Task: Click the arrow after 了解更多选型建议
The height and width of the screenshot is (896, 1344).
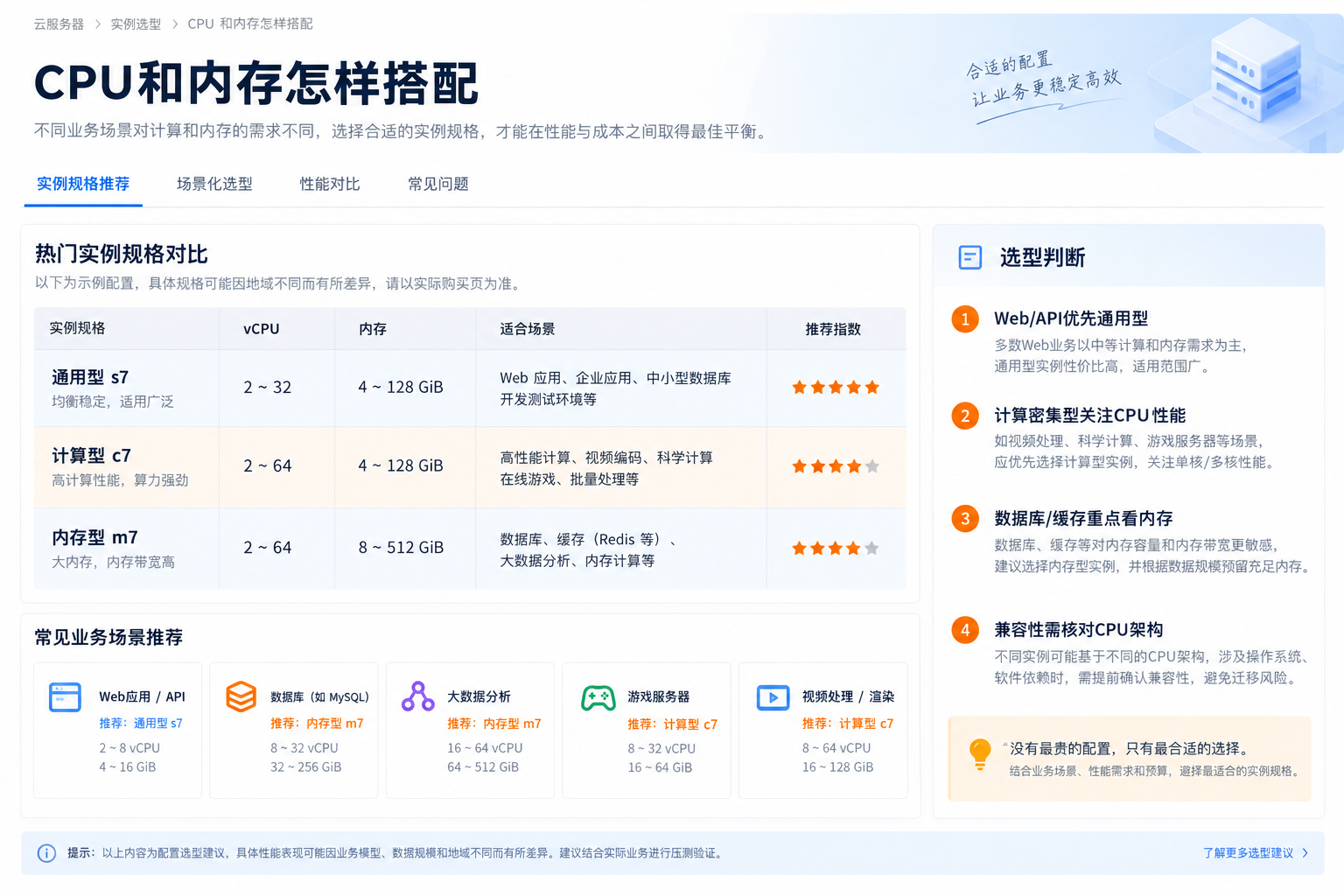Action: [1305, 853]
